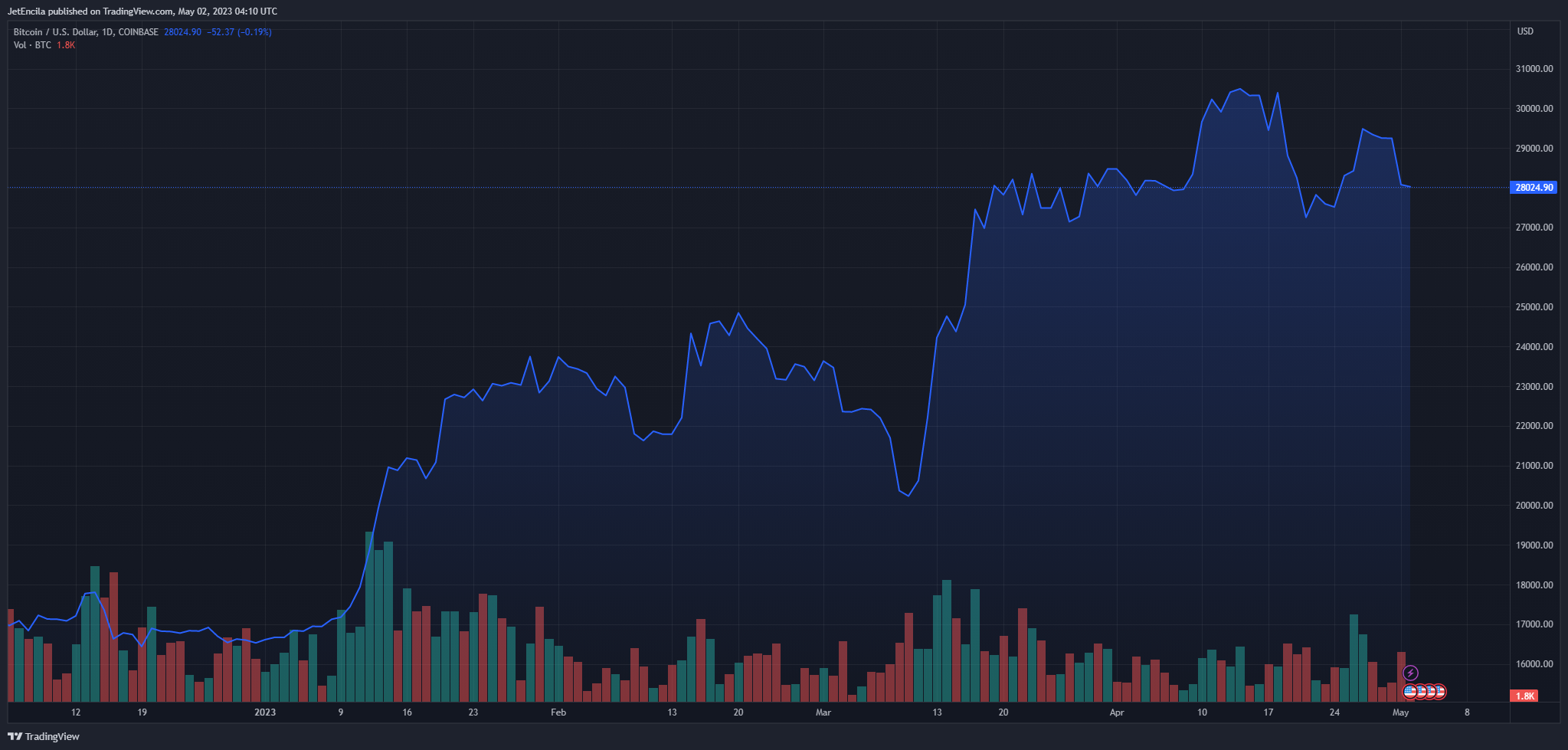
Task: Click the 24 date label on time axis
Action: 1334,712
